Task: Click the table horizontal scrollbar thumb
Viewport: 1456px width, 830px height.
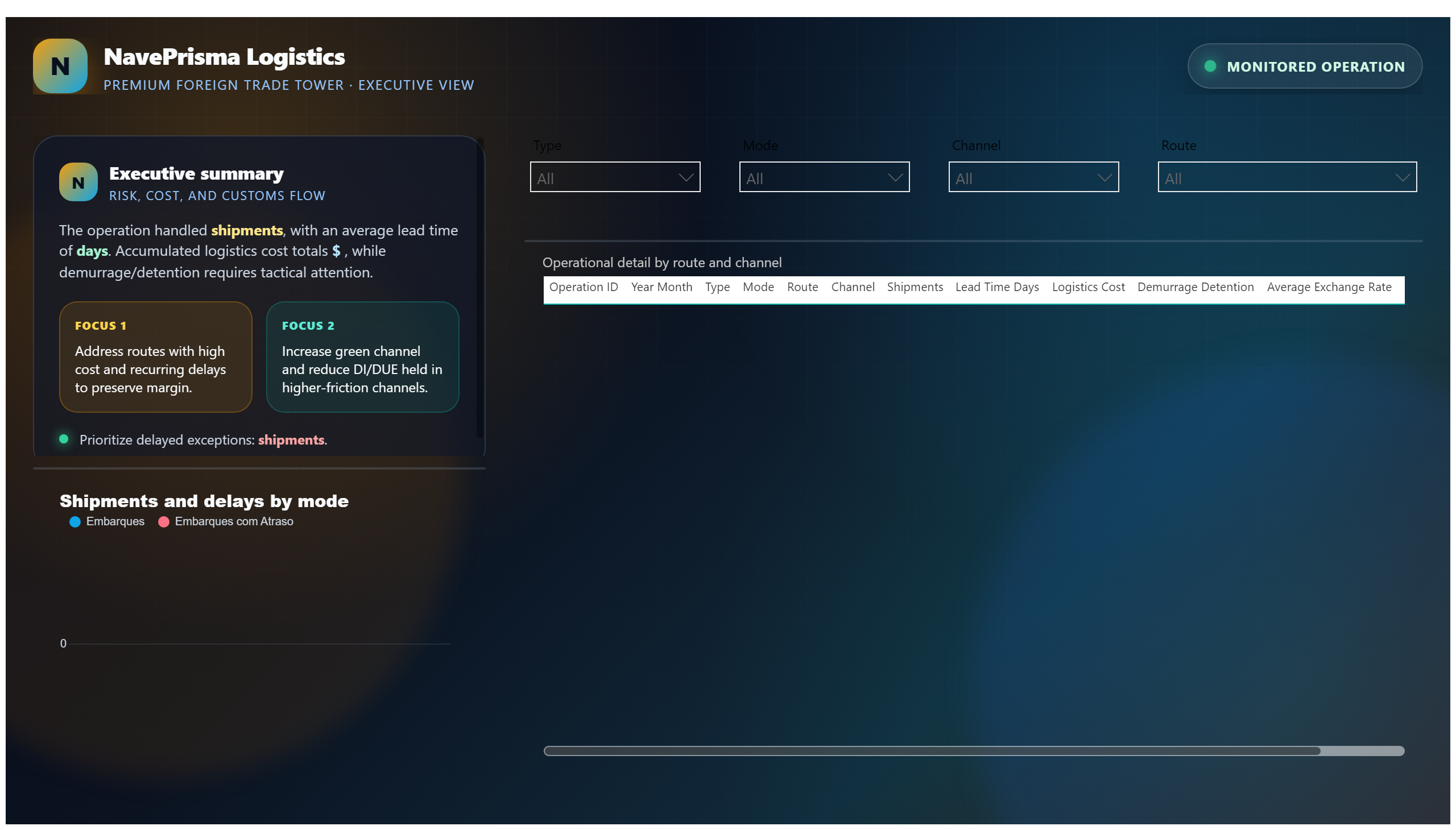Action: 932,751
